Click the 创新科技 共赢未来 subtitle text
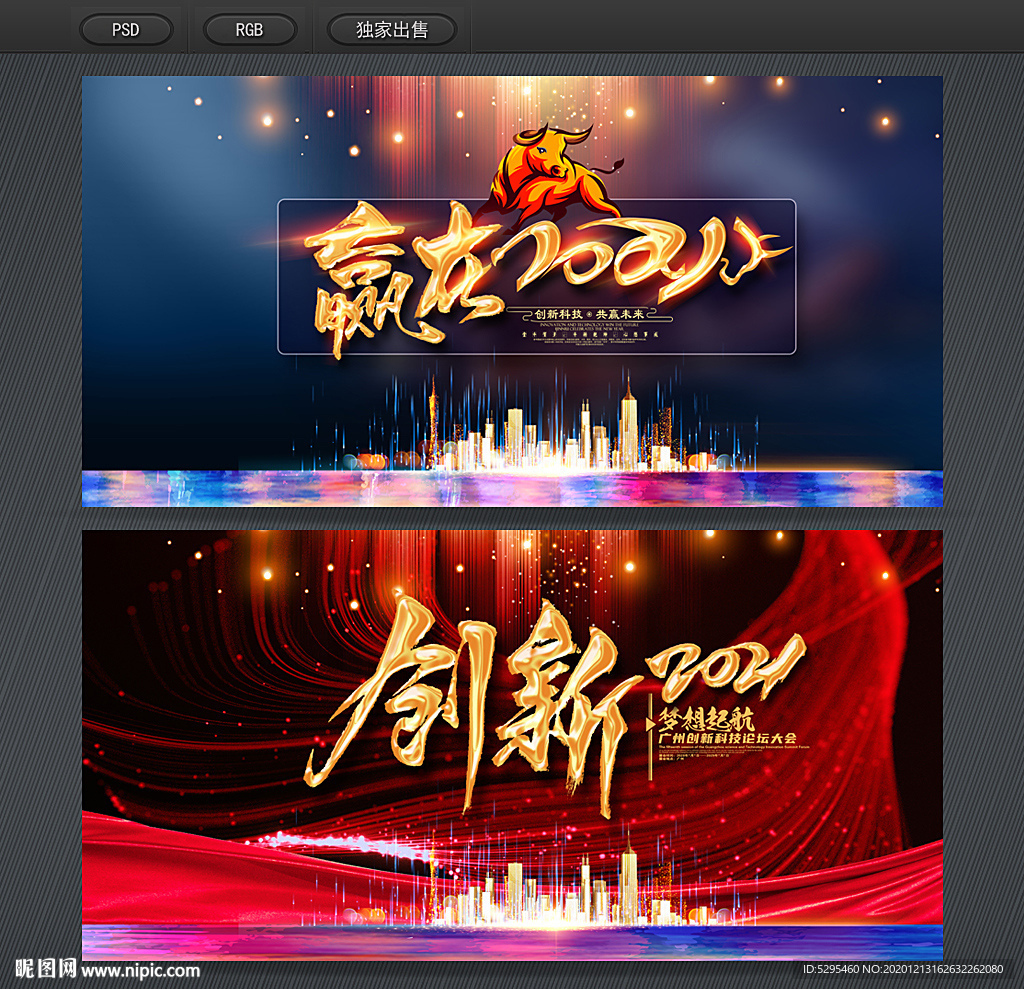Viewport: 1024px width, 989px height. point(589,314)
